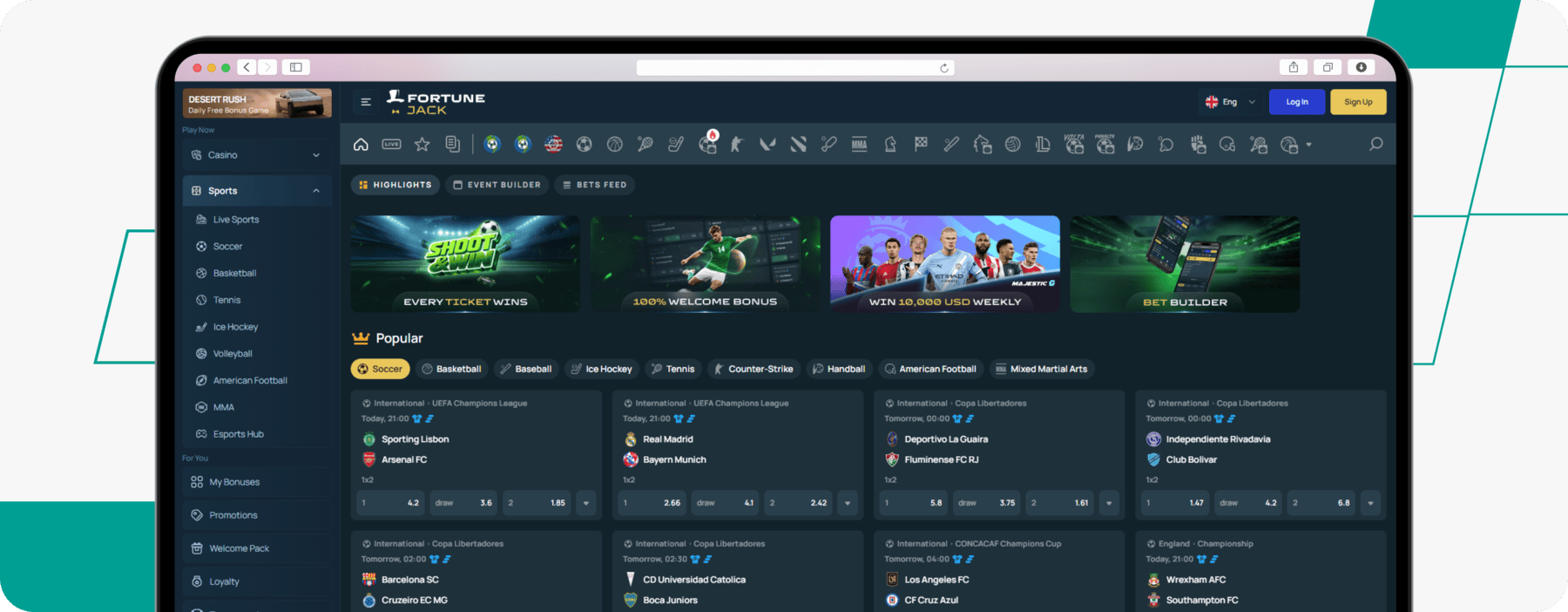Open Loyalty in sidebar
The width and height of the screenshot is (1568, 612).
(x=257, y=581)
